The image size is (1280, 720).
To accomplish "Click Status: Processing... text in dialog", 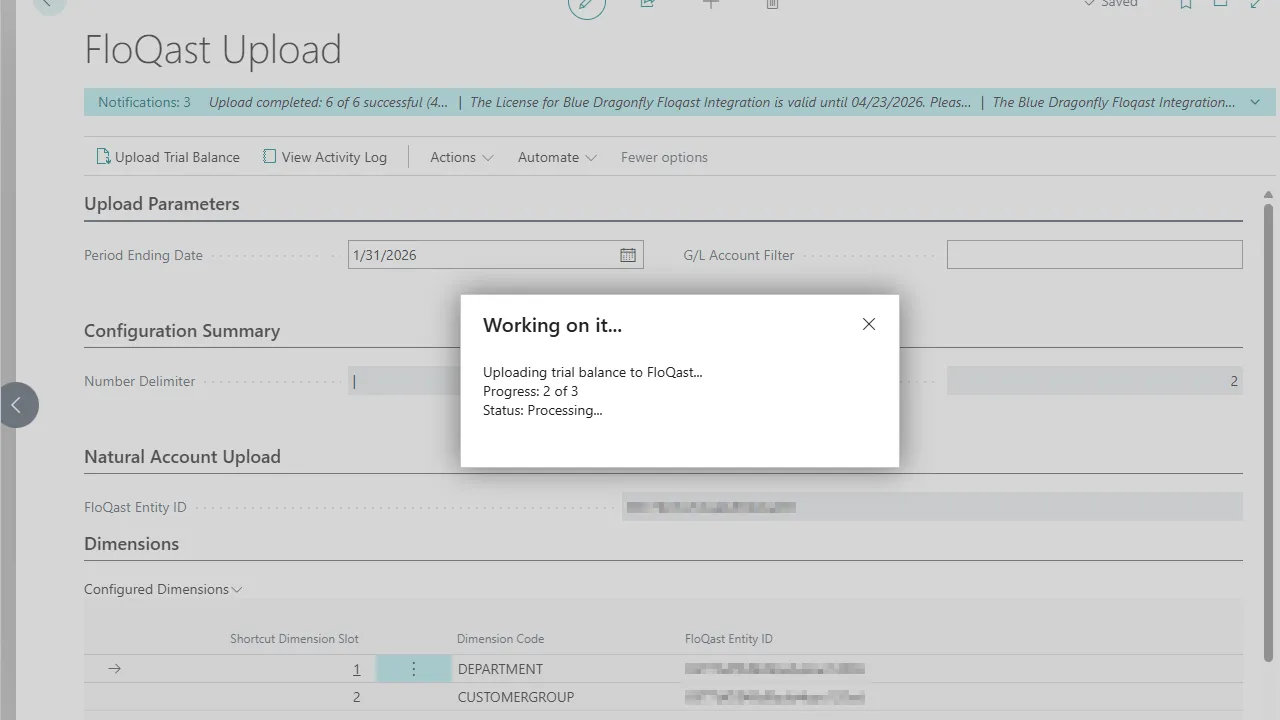I will (x=542, y=410).
